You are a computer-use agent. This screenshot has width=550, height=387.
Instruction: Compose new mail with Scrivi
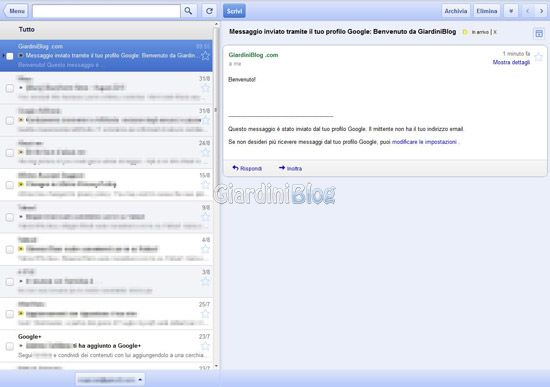(234, 11)
